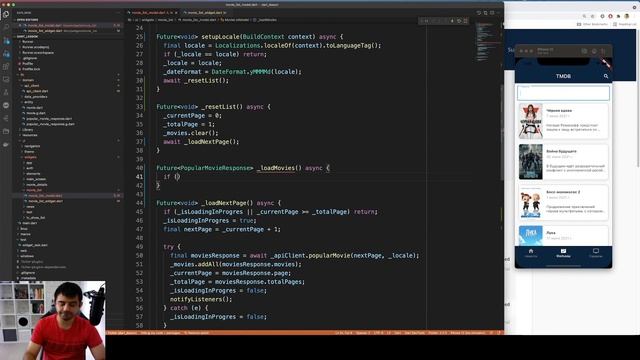Open the Extensions view in activity bar
Screen dimensions: 640x360
[x=6, y=66]
